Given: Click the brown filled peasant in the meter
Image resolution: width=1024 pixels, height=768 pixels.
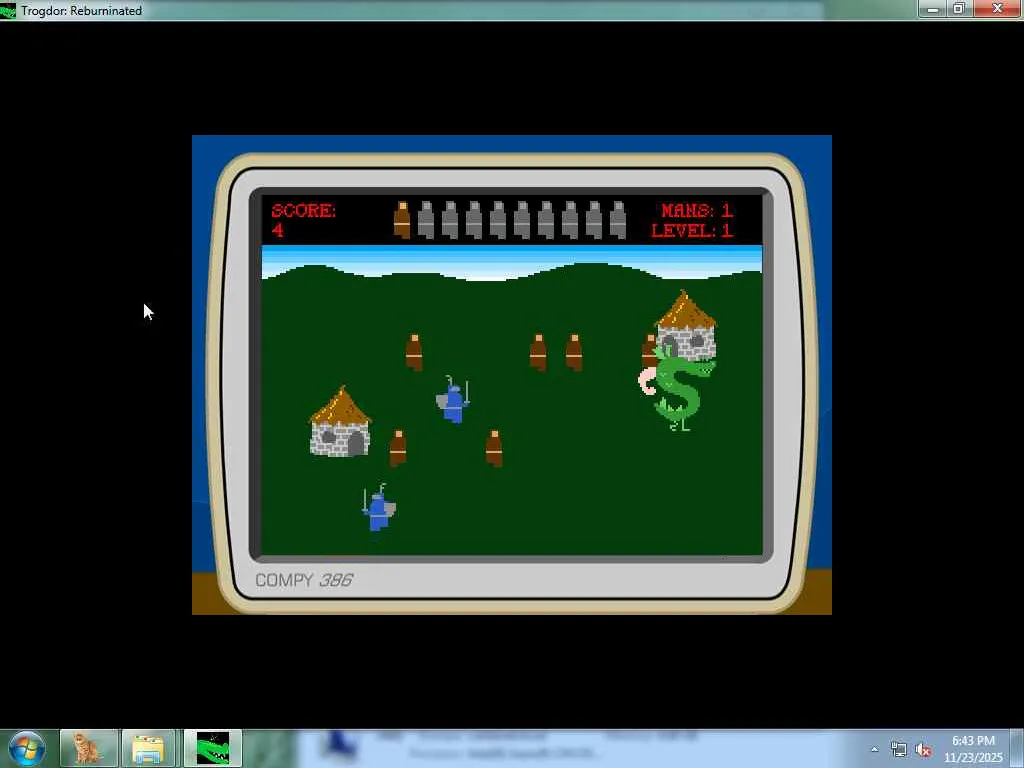Looking at the screenshot, I should [402, 219].
